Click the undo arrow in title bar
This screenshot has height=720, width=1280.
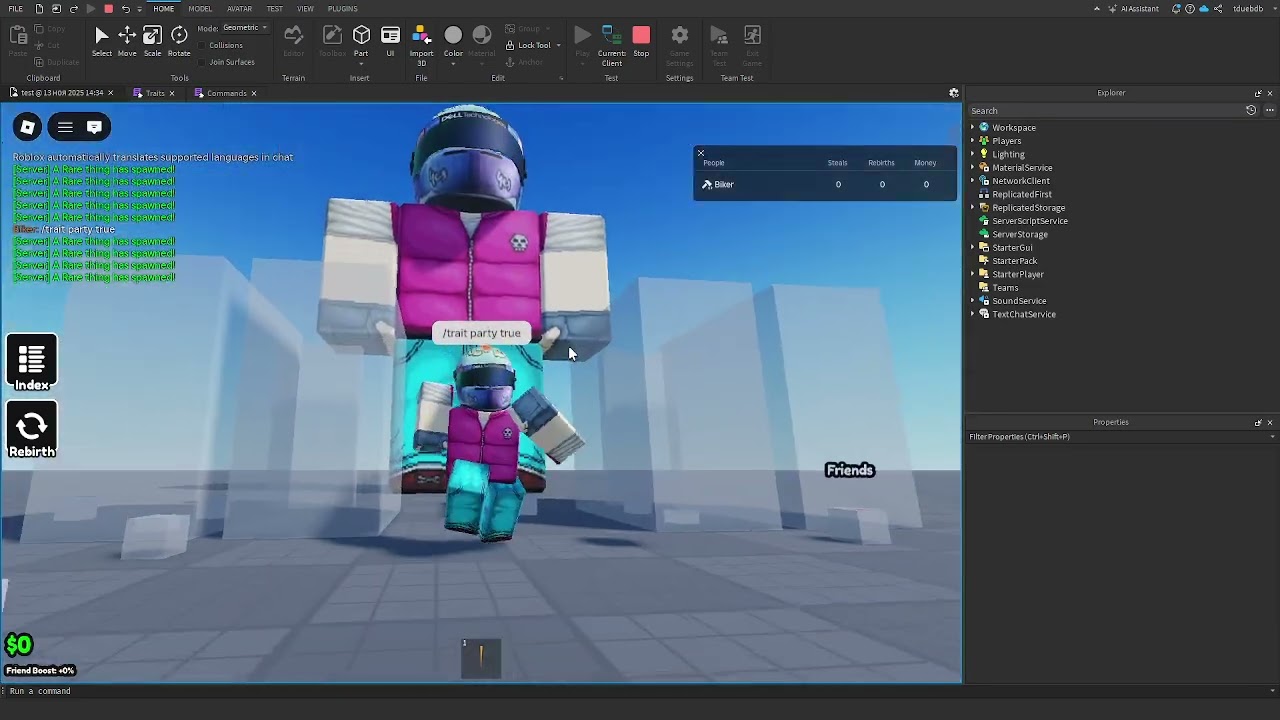click(125, 8)
